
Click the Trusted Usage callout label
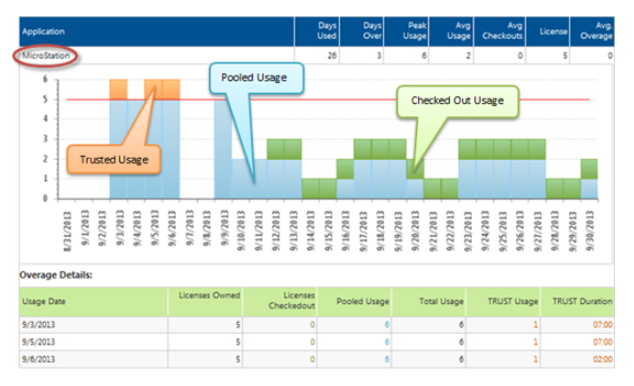114,160
